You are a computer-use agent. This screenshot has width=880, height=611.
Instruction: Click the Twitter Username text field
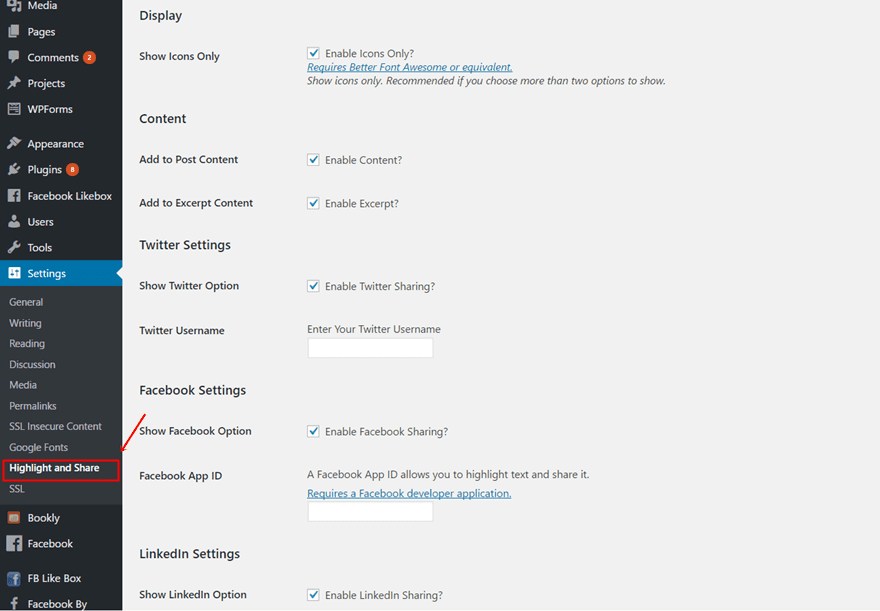coord(370,348)
